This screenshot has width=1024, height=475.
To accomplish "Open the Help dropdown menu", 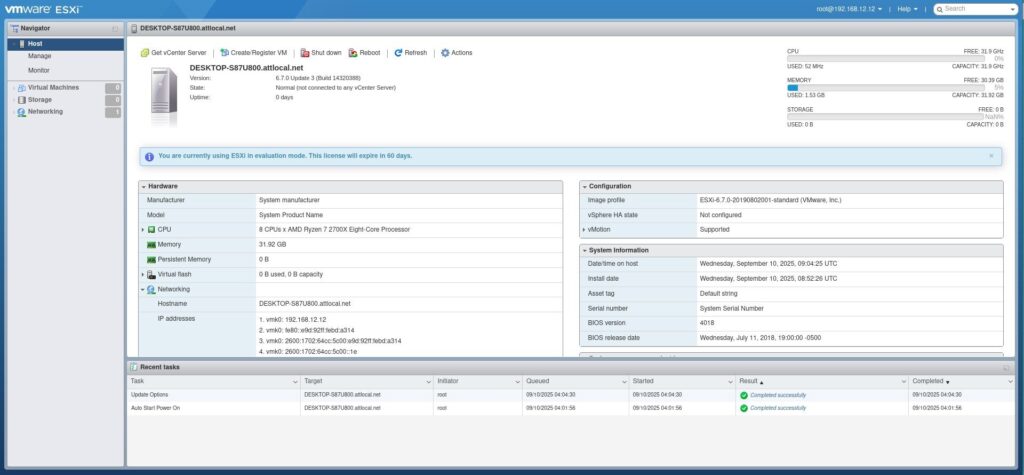I will (x=907, y=9).
